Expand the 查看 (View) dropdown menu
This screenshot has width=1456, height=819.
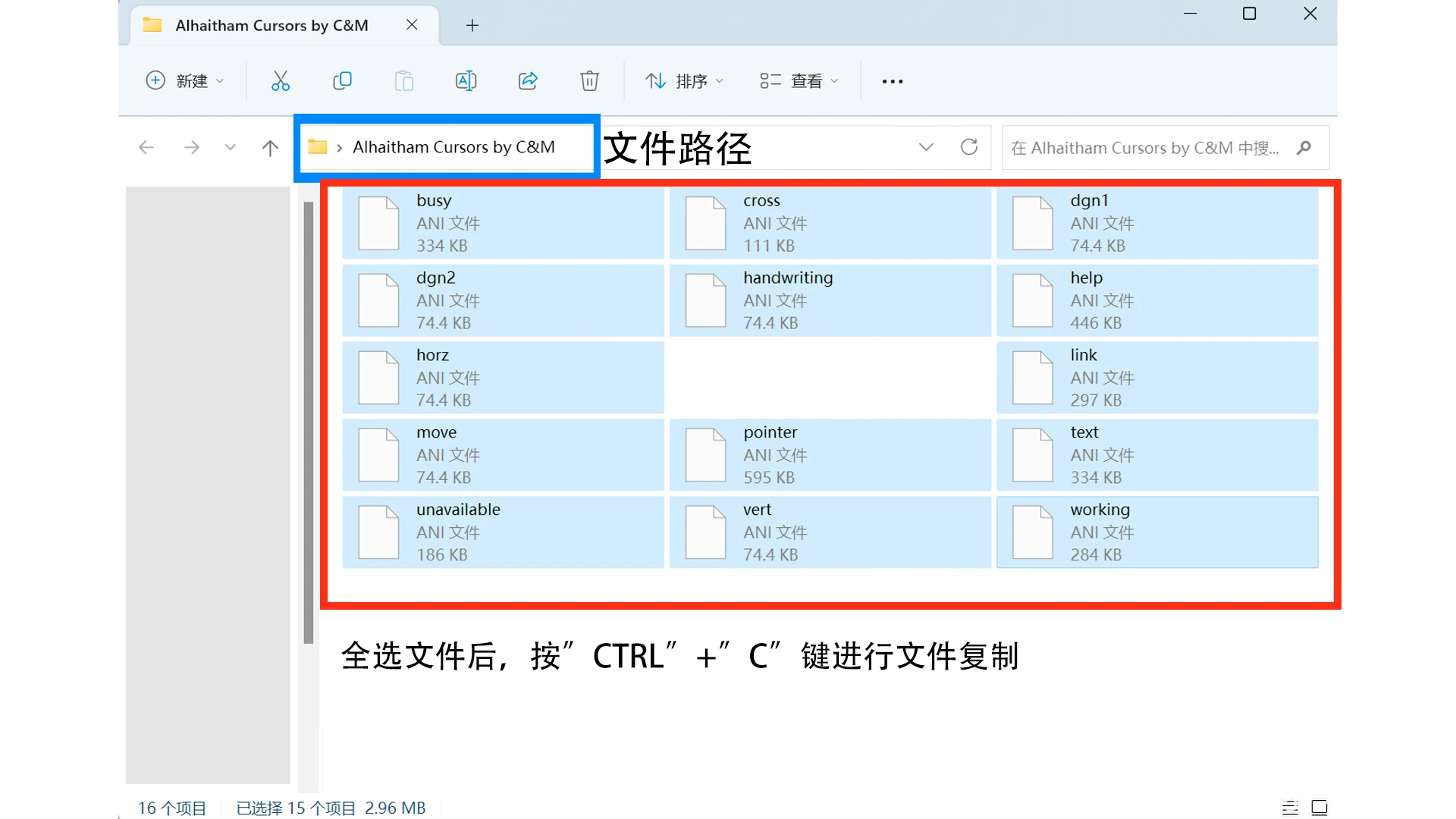[799, 81]
